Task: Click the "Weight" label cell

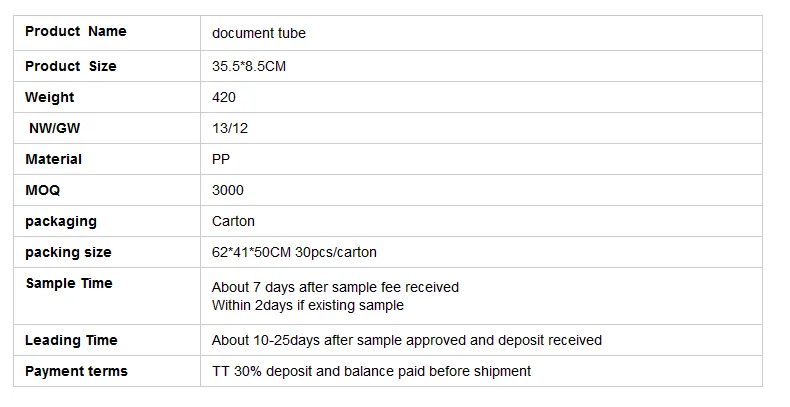Action: (x=50, y=97)
